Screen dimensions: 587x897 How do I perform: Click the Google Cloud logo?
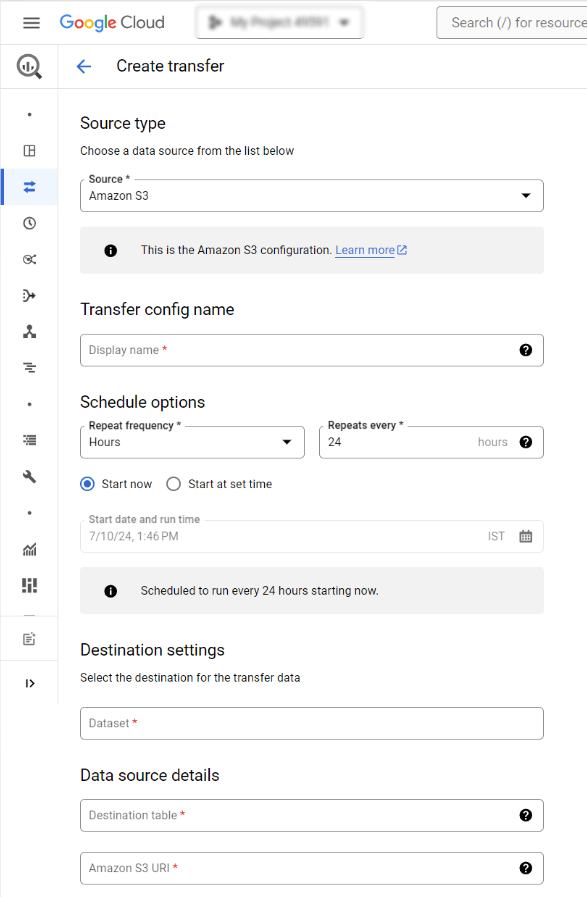pyautogui.click(x=112, y=22)
